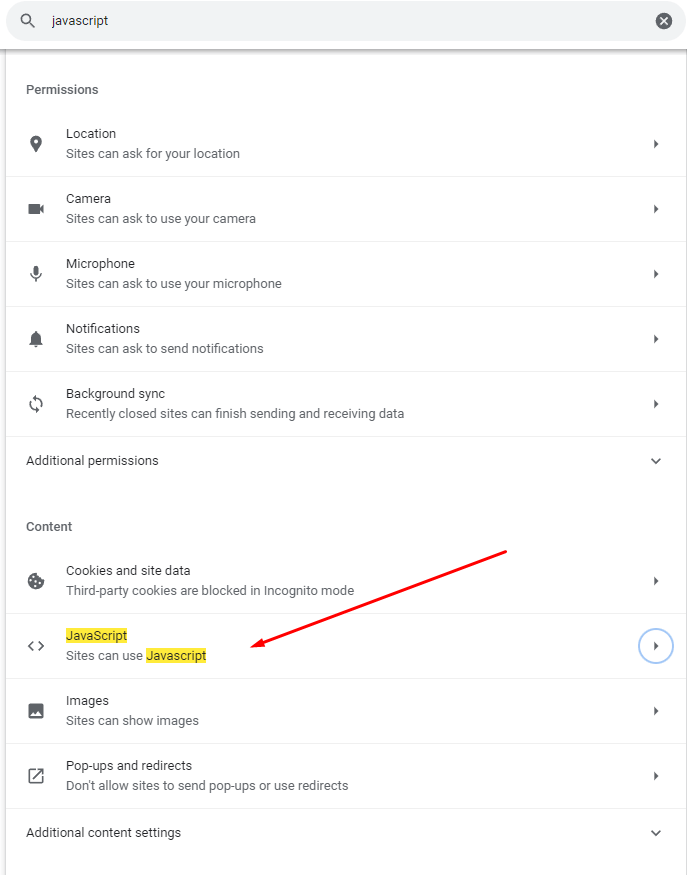This screenshot has width=687, height=875.
Task: Open JavaScript settings via circled arrow
Action: point(656,646)
